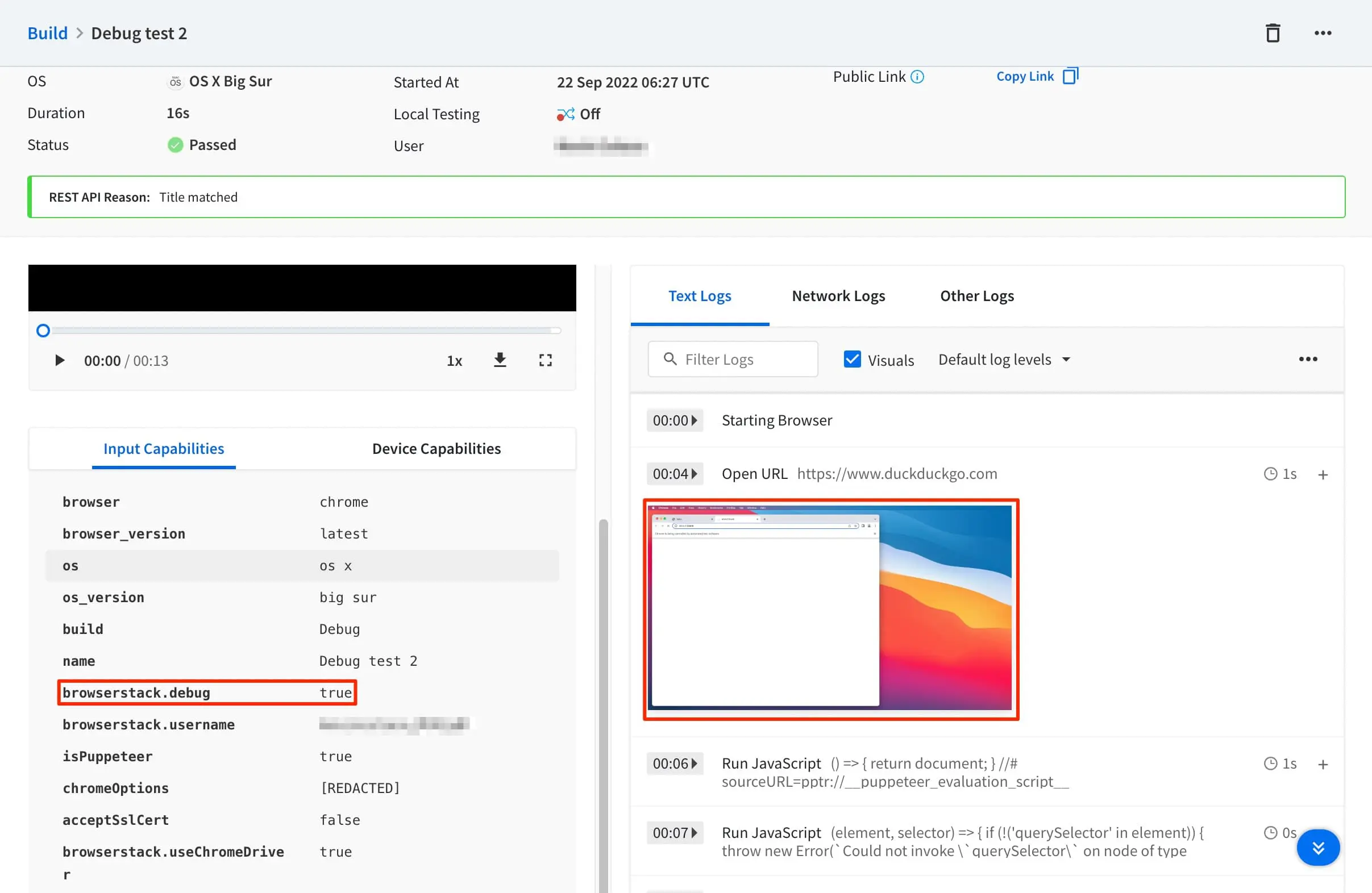Download the session video

[500, 360]
